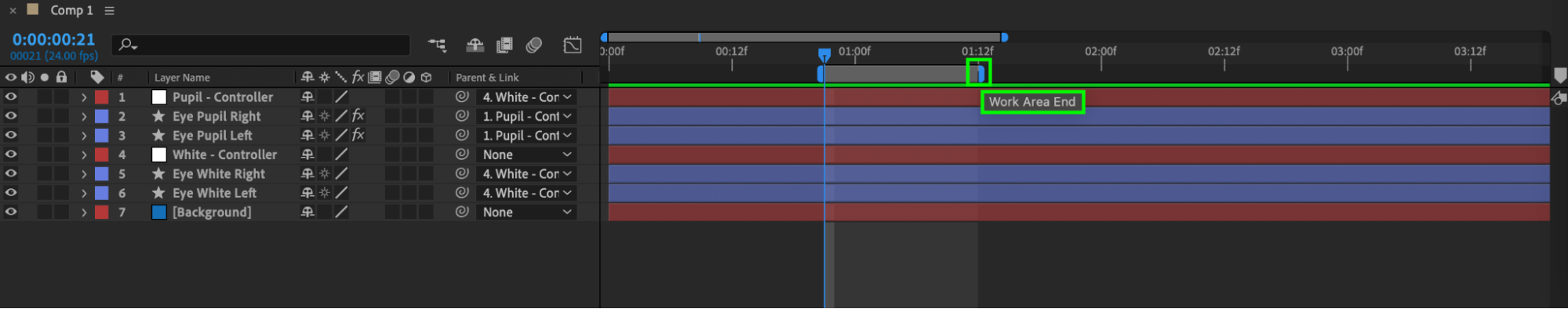This screenshot has height=309, width=1568.
Task: Click the Comp 1 panel menu icon
Action: [109, 11]
